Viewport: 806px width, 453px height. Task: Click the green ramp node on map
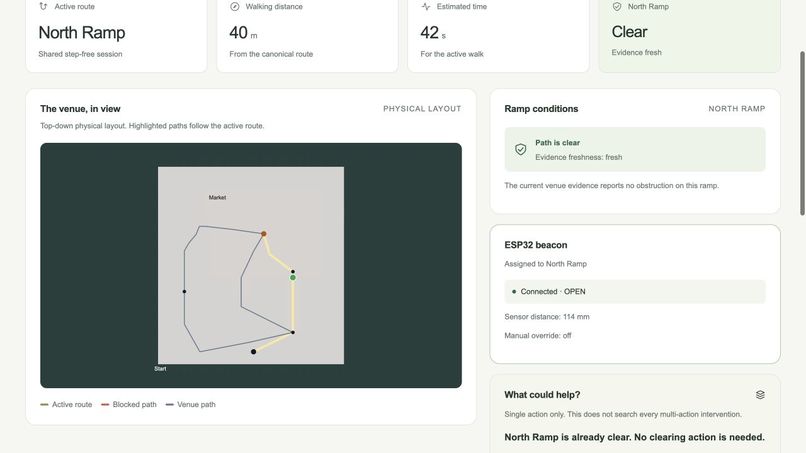292,278
